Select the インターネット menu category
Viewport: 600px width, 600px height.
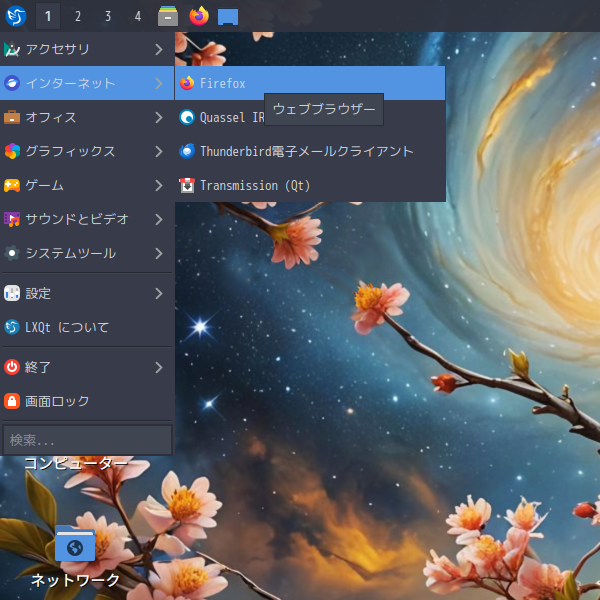(x=87, y=83)
